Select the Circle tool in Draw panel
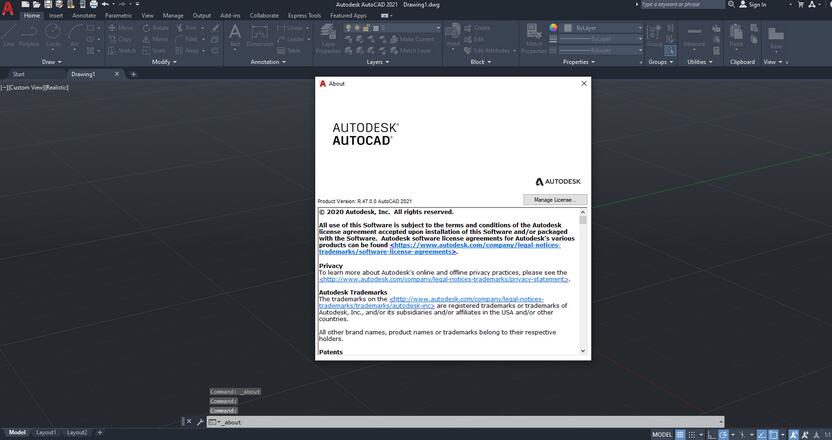 point(53,36)
